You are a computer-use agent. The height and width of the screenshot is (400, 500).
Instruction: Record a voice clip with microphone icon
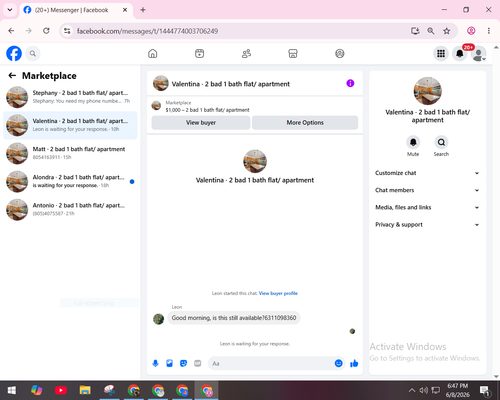tap(155, 363)
